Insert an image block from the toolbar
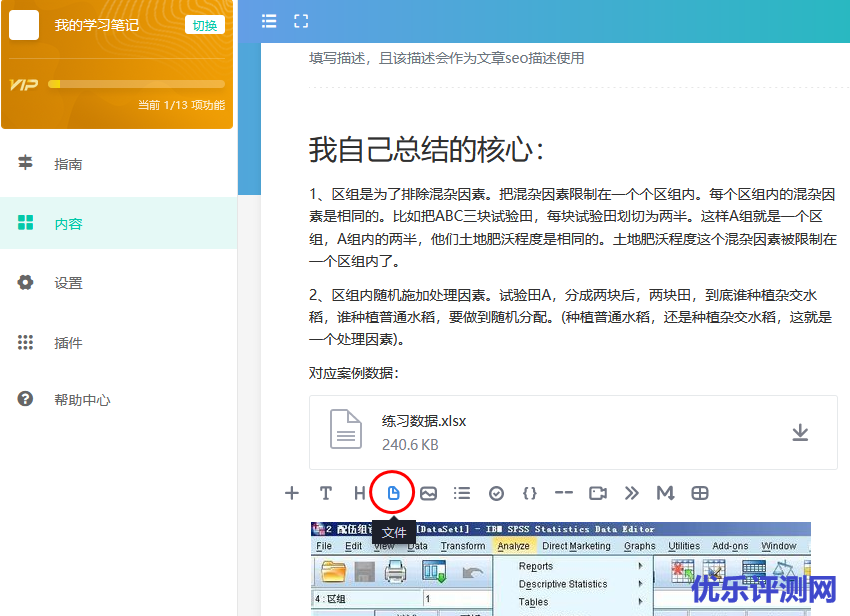The width and height of the screenshot is (850, 616). coord(428,493)
